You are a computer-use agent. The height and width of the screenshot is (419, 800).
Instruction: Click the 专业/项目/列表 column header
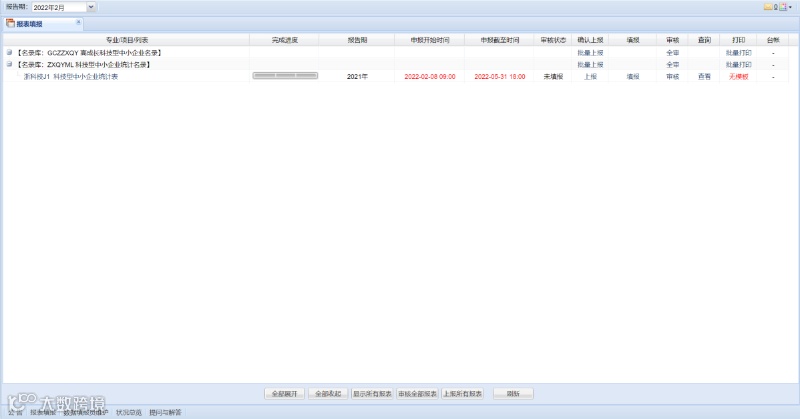127,40
